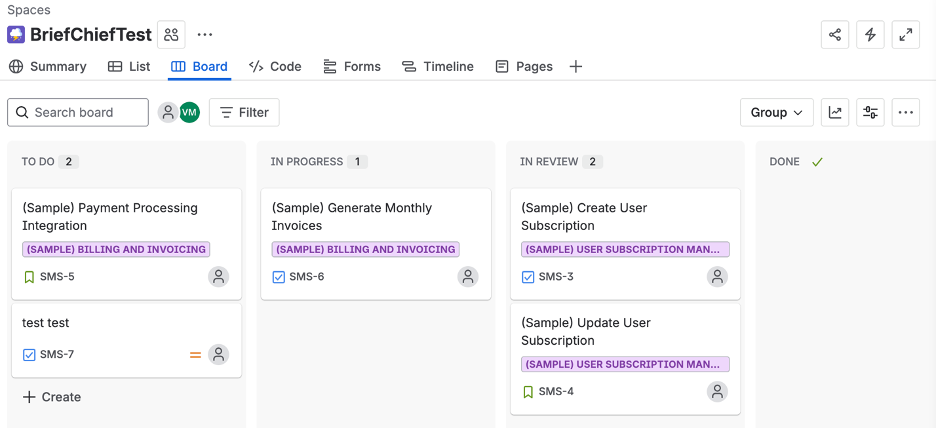The height and width of the screenshot is (428, 936).
Task: Click the IN REVIEW column header
Action: (x=549, y=162)
